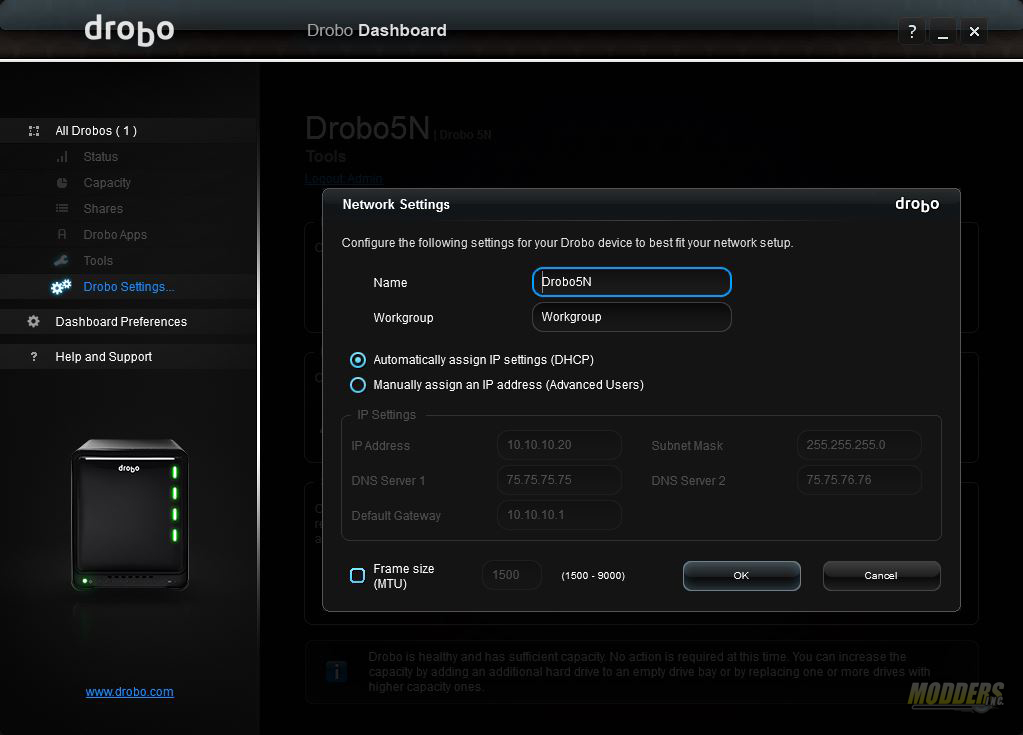Open All Drobos in the sidebar

pyautogui.click(x=96, y=131)
